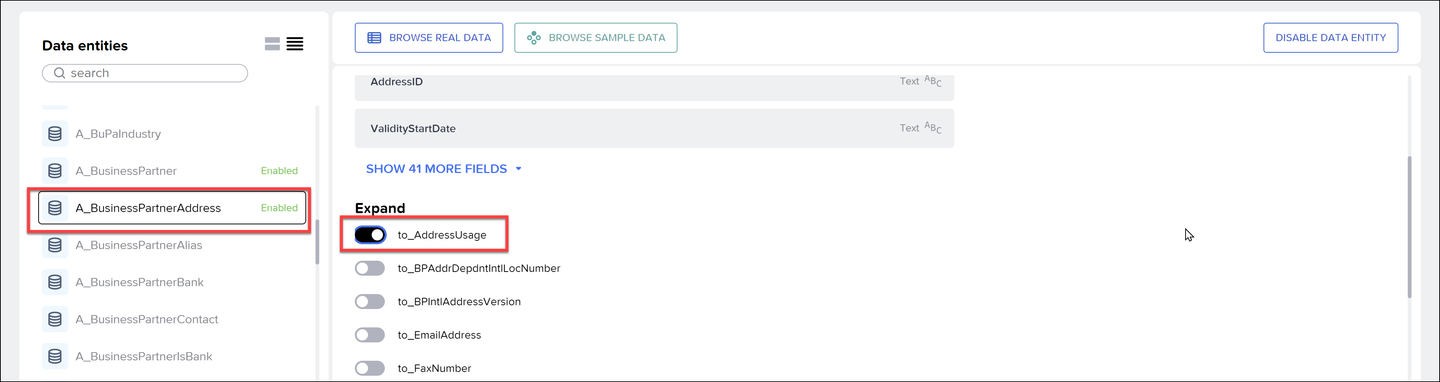Enable the to_BPIntlAddressVersion toggle
1440x382 pixels.
(x=370, y=301)
